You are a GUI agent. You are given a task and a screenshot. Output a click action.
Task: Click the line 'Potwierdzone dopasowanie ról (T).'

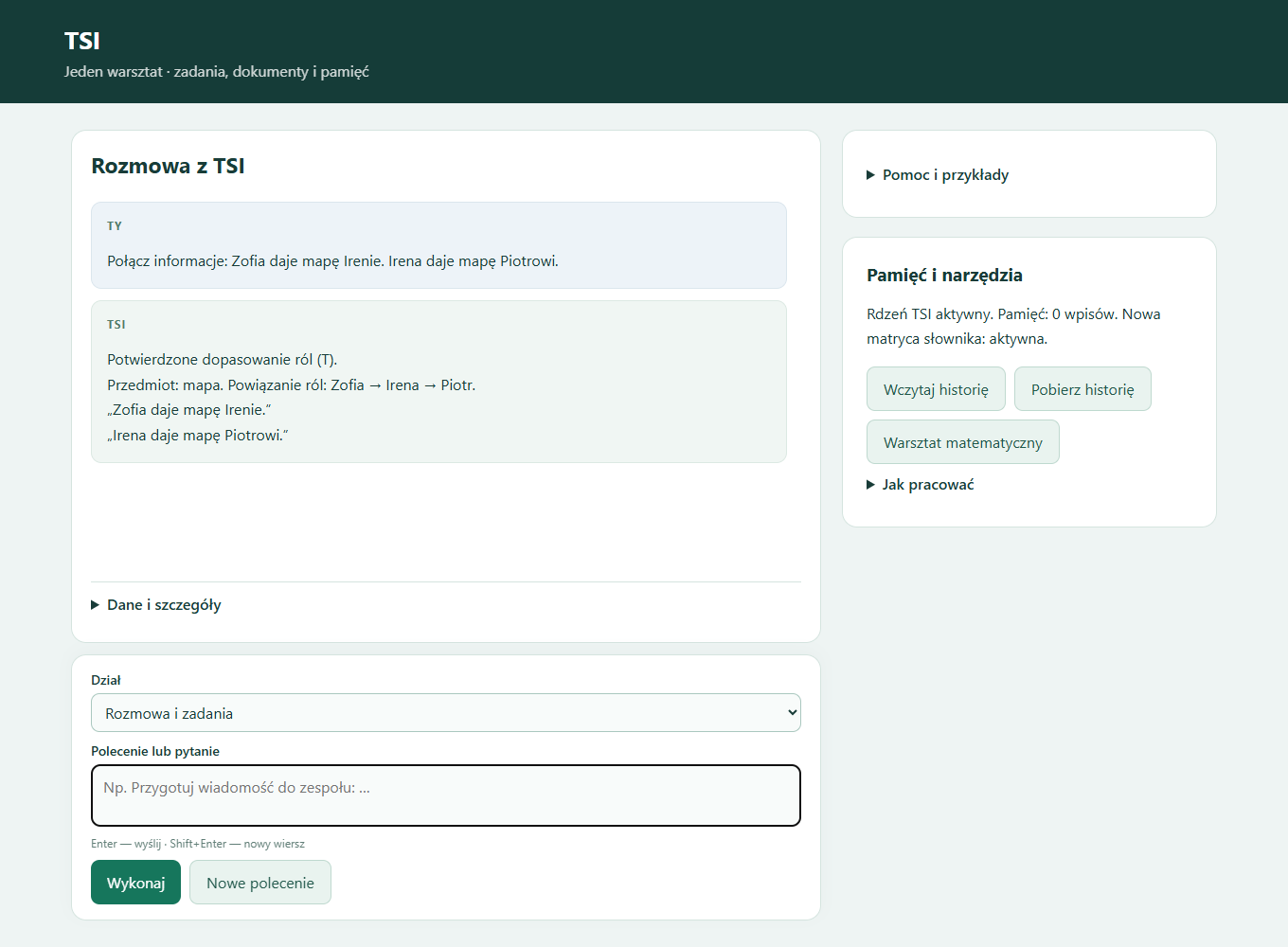click(x=223, y=359)
